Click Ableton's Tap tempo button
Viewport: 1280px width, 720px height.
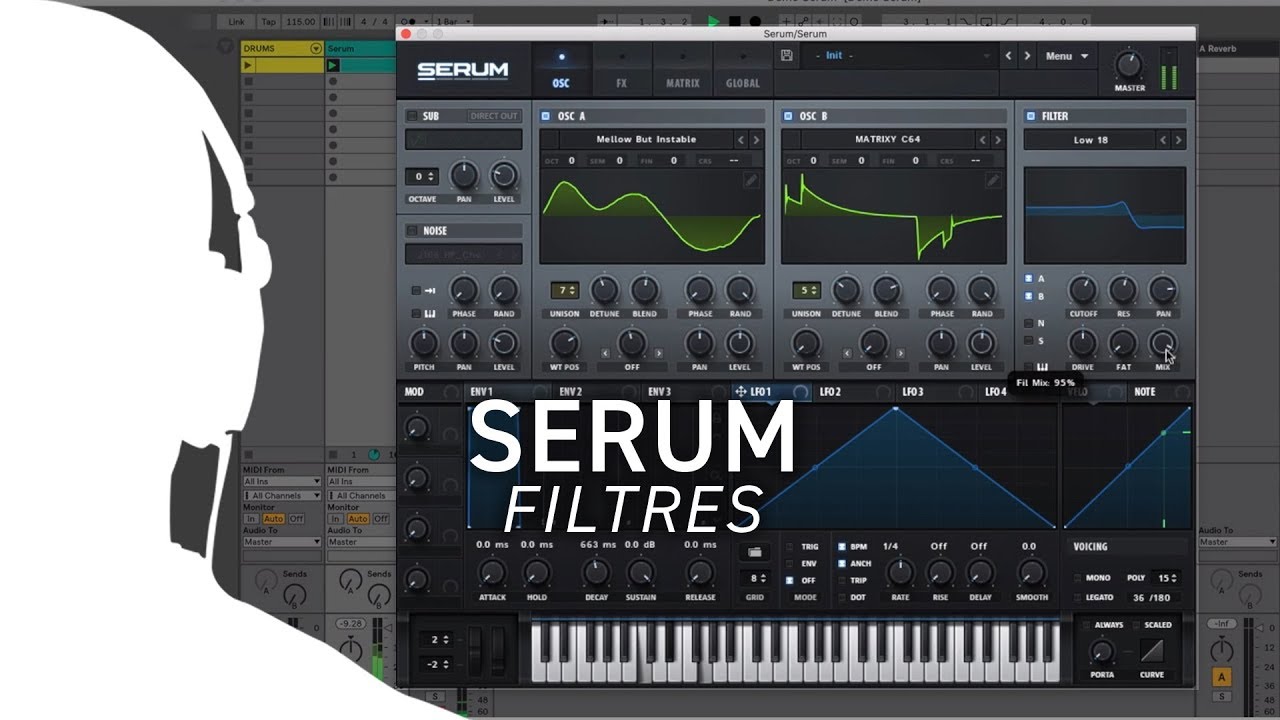pos(268,21)
